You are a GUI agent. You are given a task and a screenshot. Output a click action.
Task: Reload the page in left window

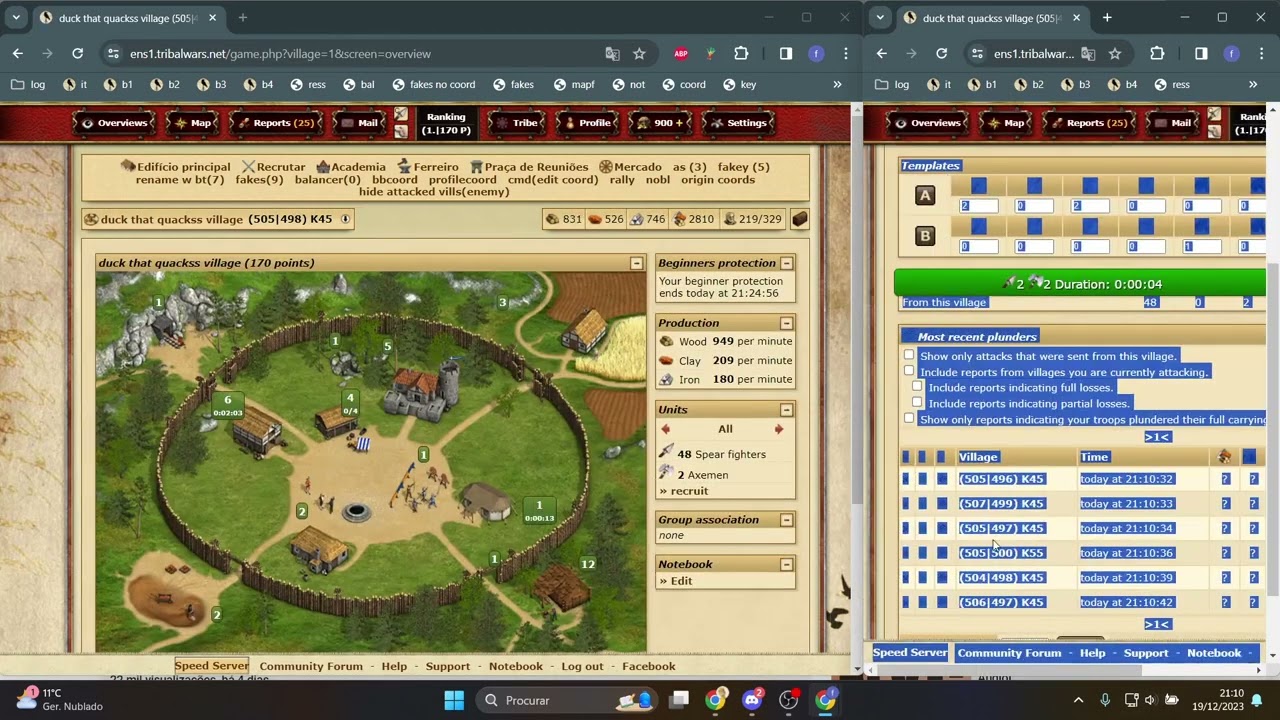click(x=77, y=54)
